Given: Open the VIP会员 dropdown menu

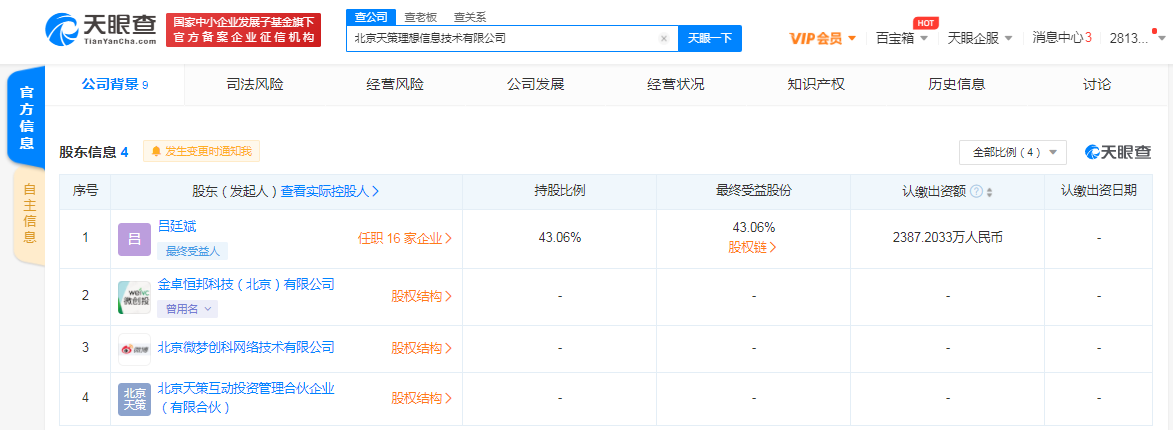Looking at the screenshot, I should [823, 38].
